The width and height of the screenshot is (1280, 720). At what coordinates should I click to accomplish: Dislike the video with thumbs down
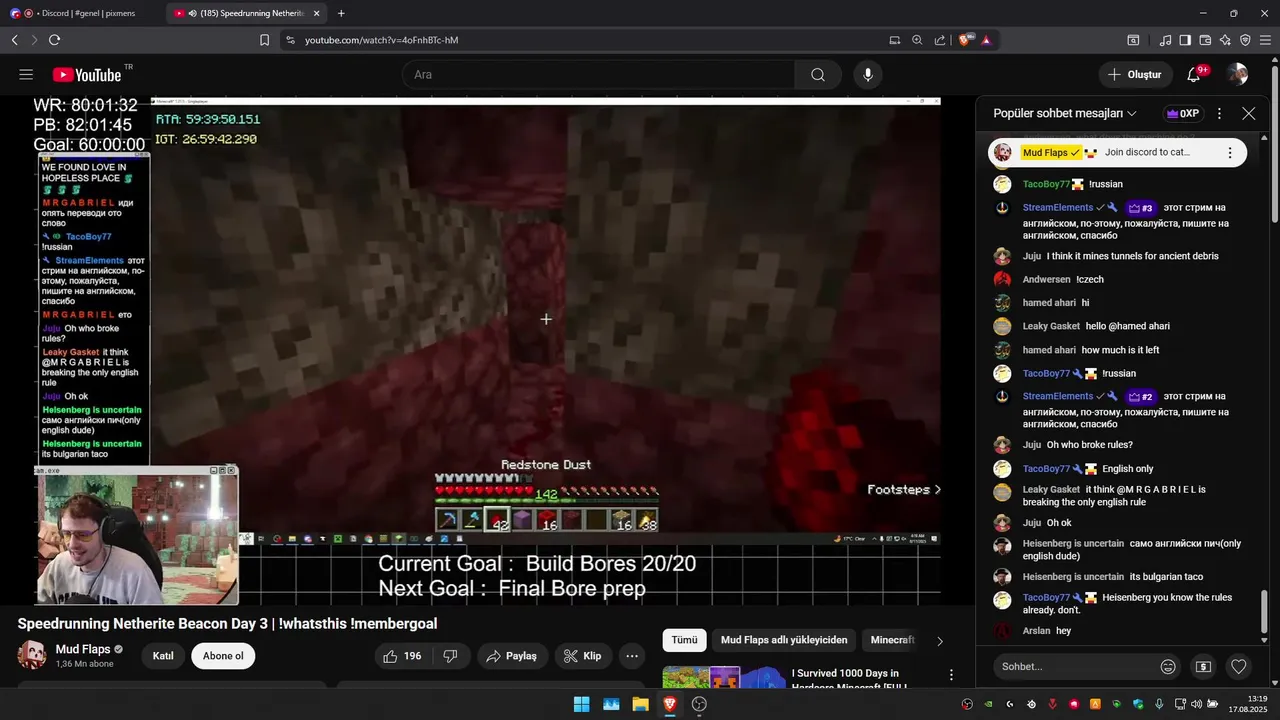point(450,656)
